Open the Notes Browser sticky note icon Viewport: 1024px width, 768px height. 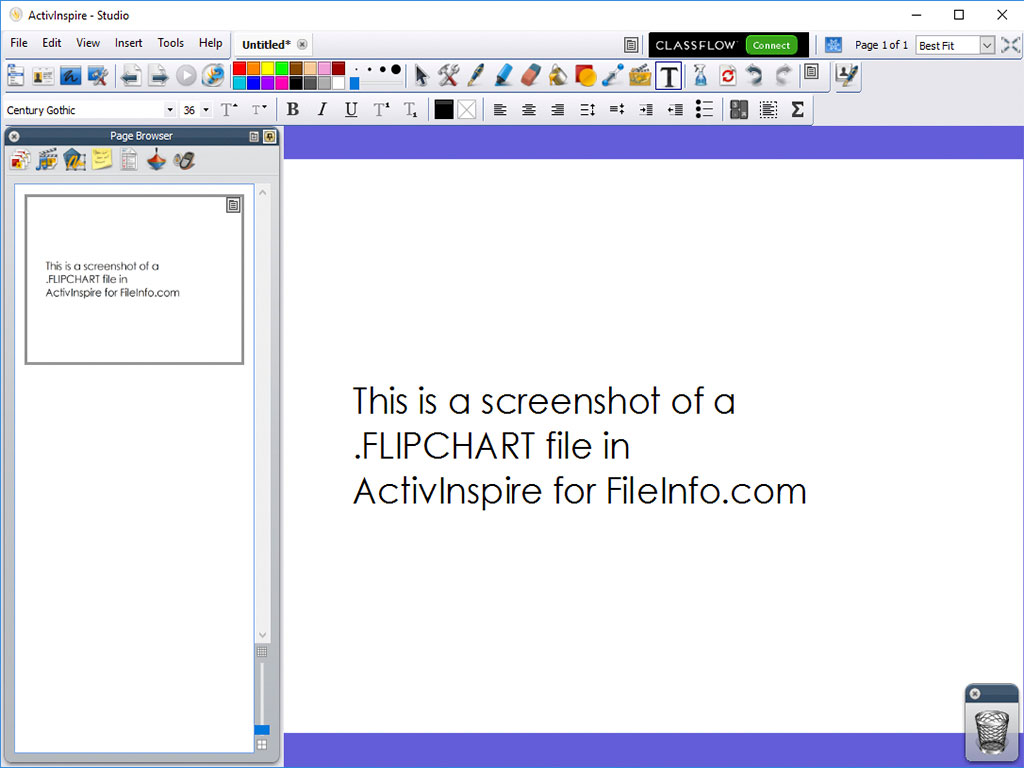pos(102,159)
